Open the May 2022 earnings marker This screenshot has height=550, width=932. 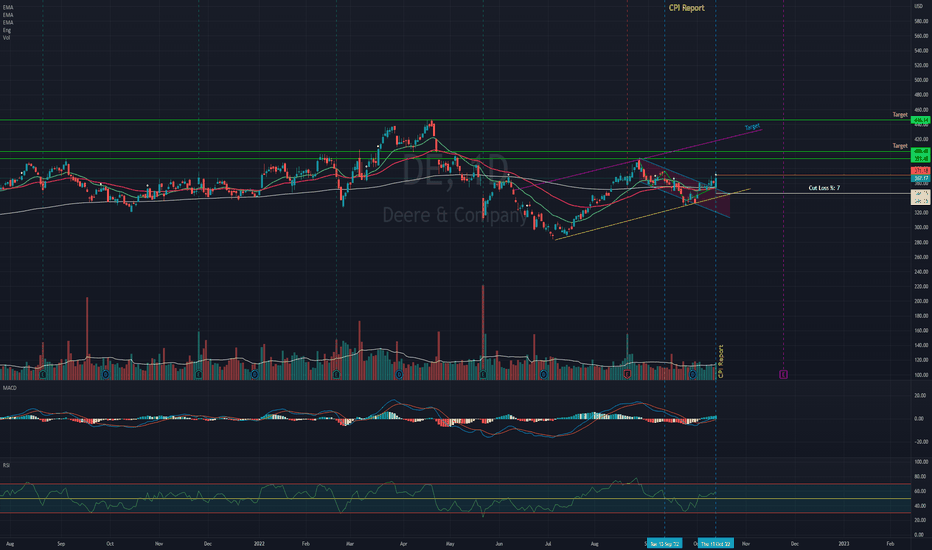tap(483, 375)
